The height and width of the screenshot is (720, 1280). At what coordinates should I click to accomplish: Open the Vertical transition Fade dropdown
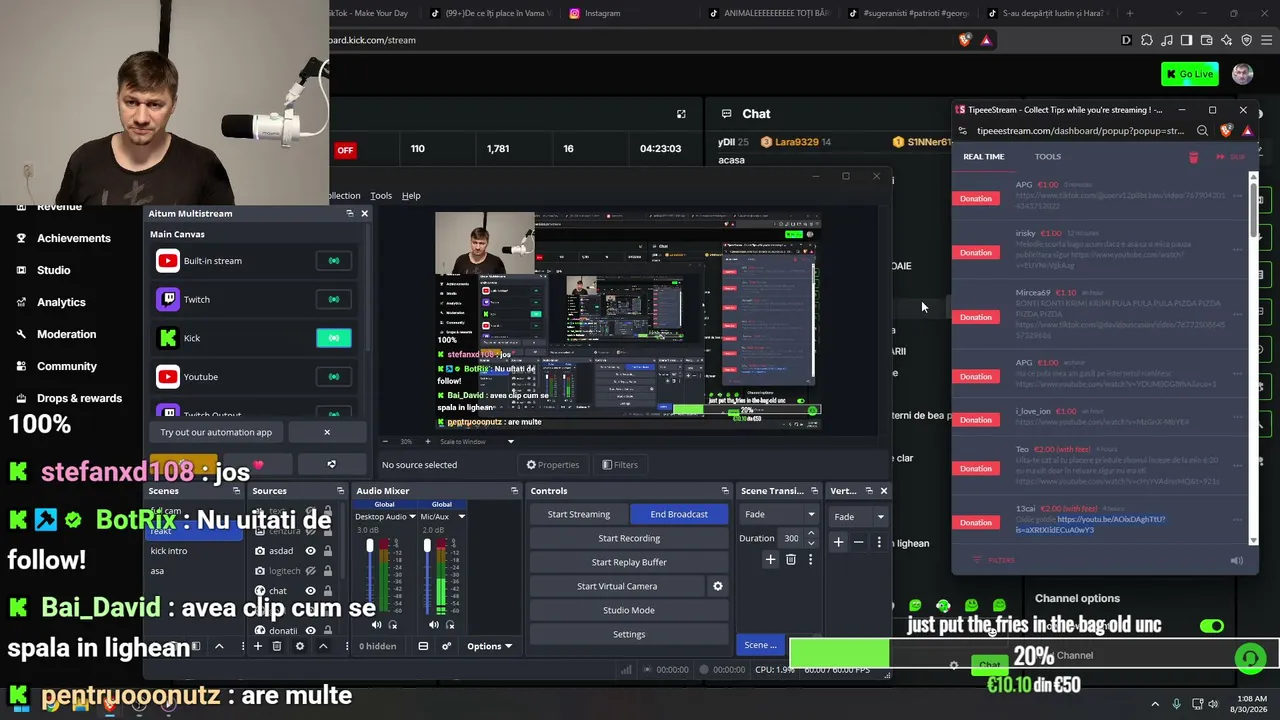click(x=859, y=517)
